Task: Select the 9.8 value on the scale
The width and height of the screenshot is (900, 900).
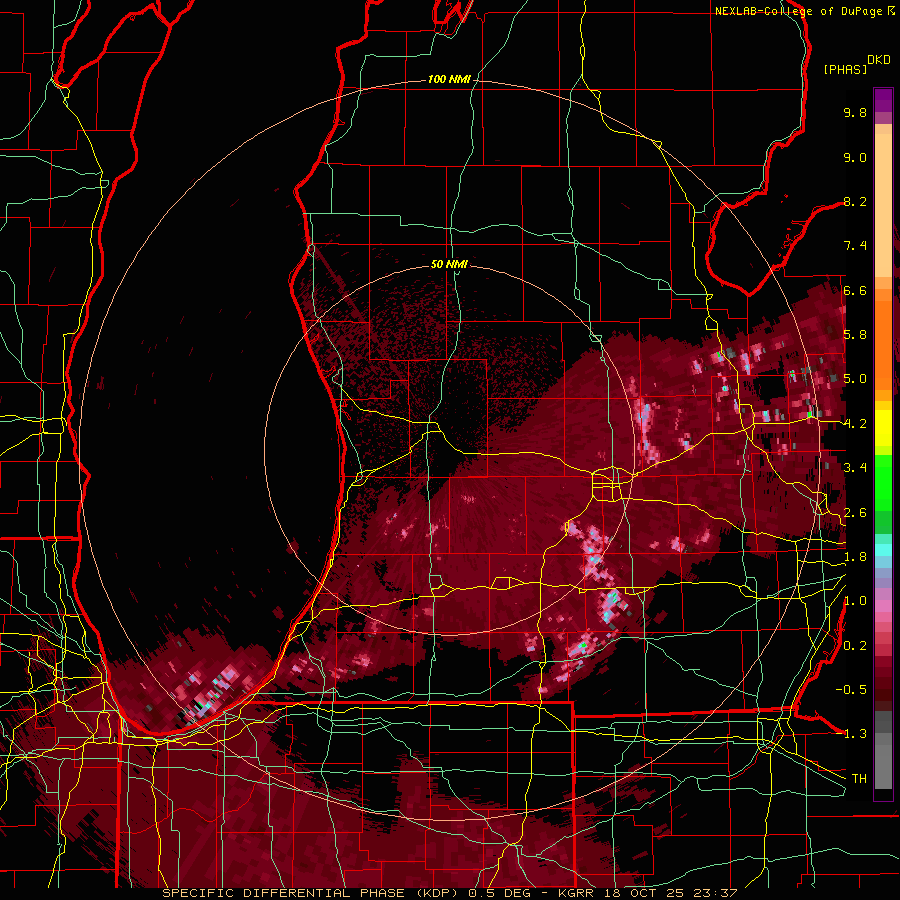Action: point(855,112)
